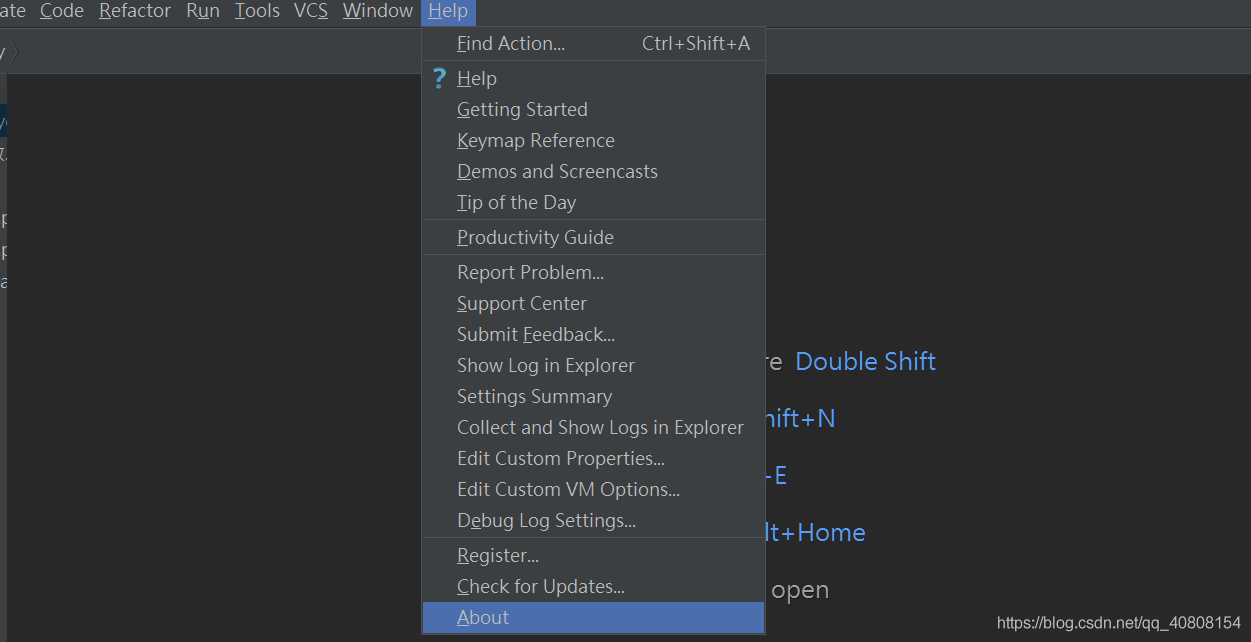Click the Double Shift shortcut hint

(865, 362)
